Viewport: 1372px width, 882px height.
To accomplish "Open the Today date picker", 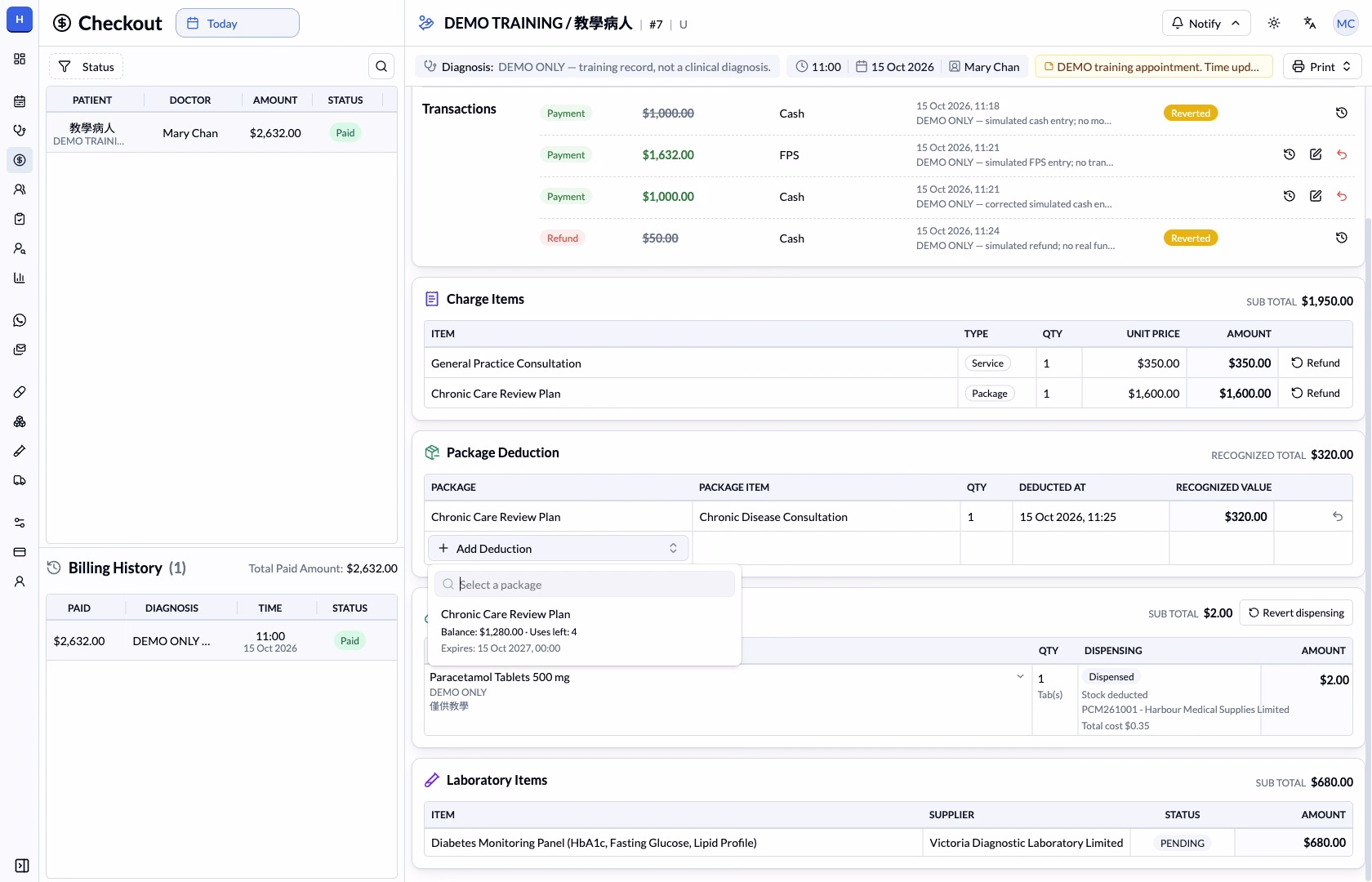I will (x=238, y=23).
